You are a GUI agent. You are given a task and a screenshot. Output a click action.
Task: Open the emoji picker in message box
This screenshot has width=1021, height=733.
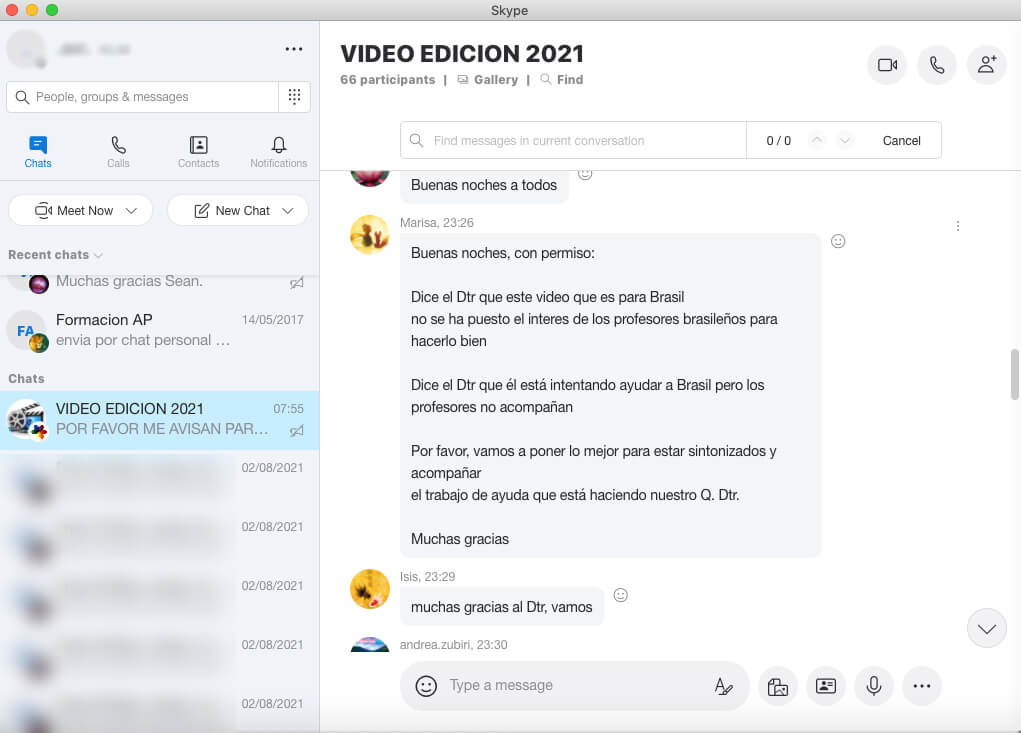coord(426,686)
